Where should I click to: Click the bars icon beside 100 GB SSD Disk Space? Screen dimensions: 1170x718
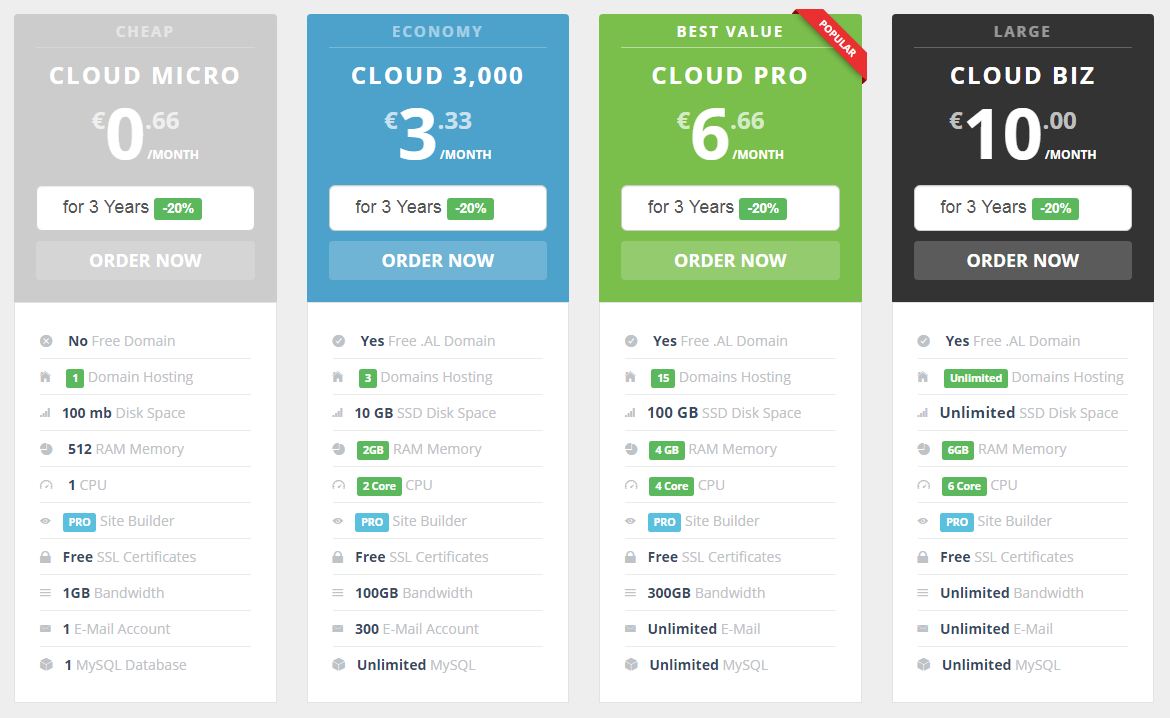(631, 413)
